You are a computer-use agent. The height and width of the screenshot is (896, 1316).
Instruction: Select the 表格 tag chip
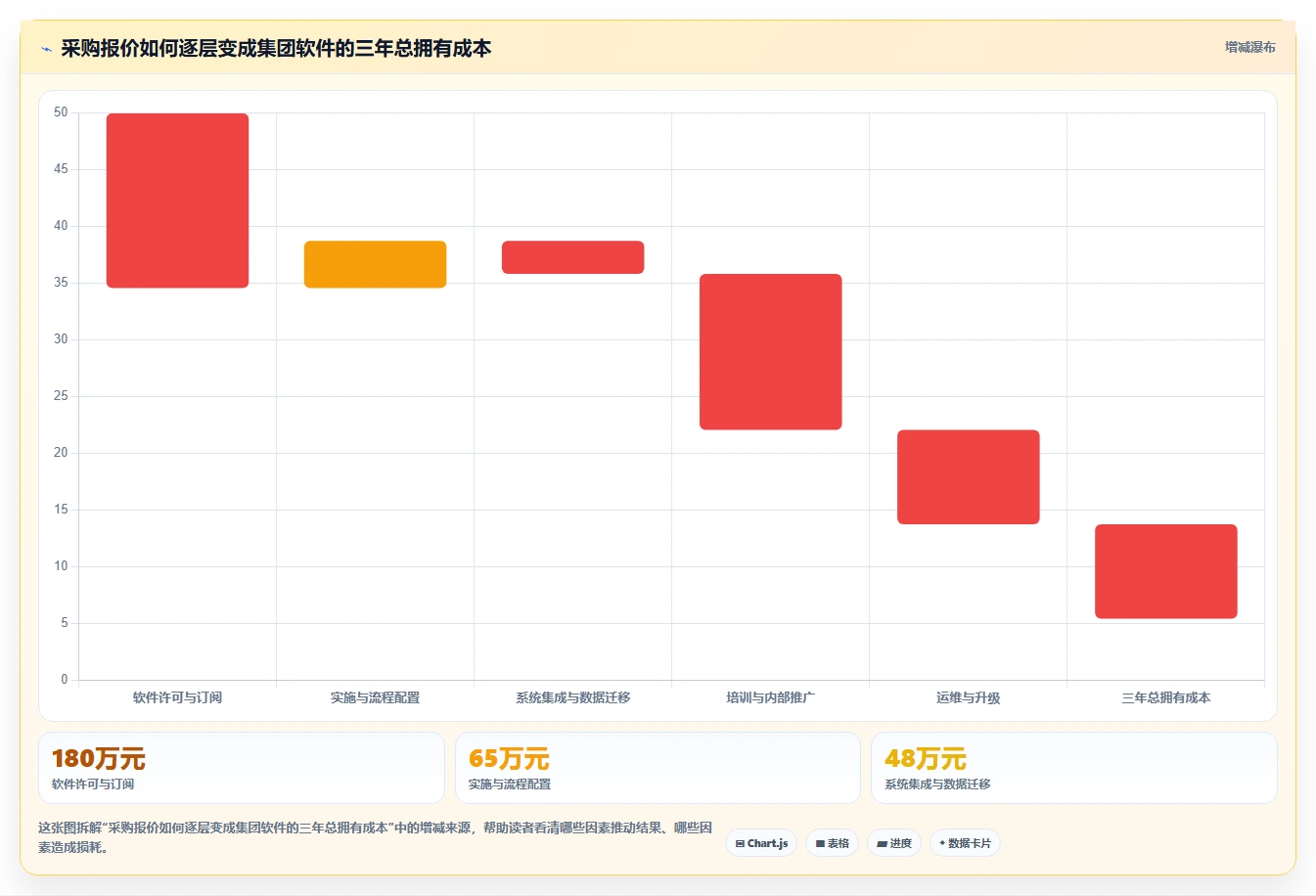833,843
